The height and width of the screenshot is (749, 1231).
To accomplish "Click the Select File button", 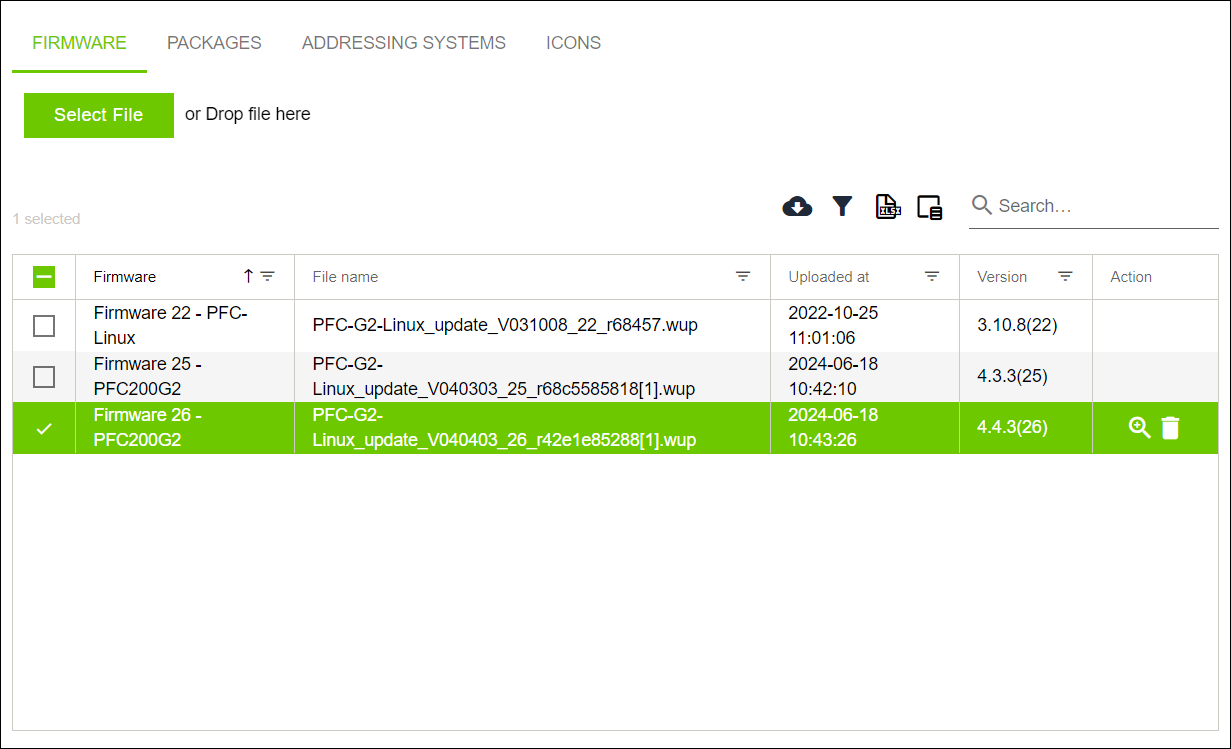I will click(x=99, y=115).
